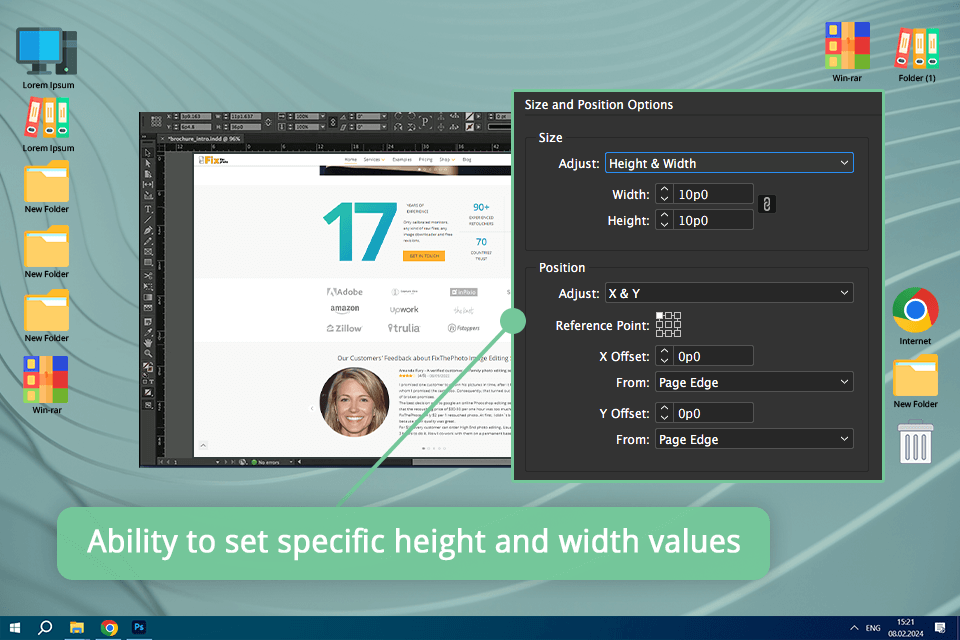Select the Direct Selection tool
Image resolution: width=960 pixels, height=640 pixels.
(x=148, y=164)
